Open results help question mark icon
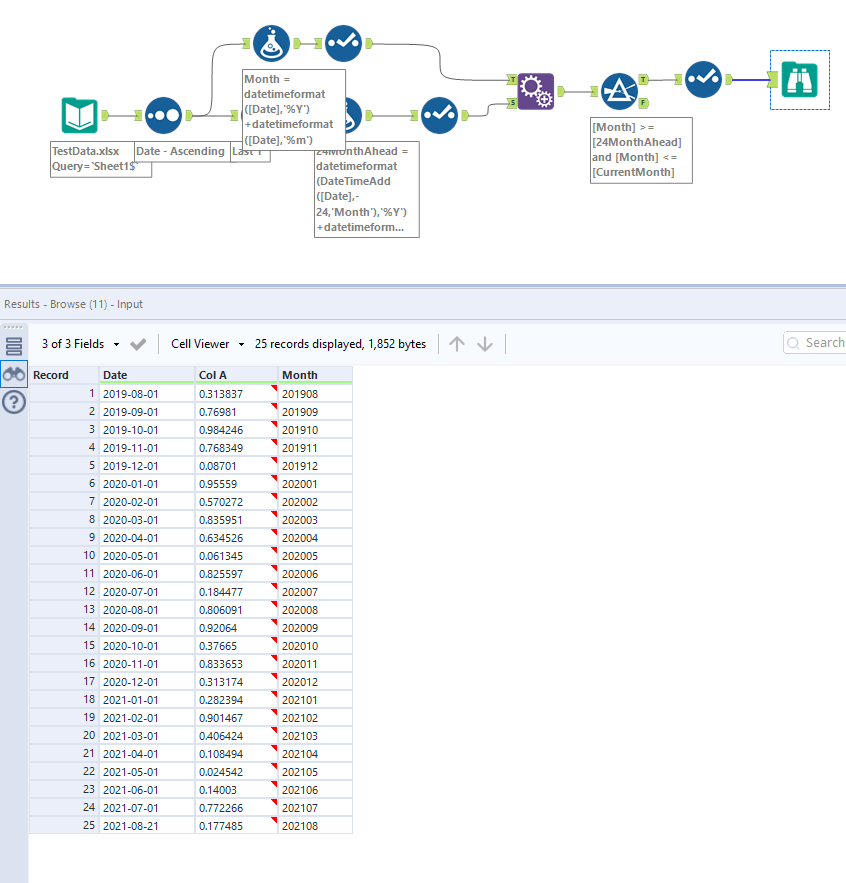Image resolution: width=846 pixels, height=883 pixels. 14,402
